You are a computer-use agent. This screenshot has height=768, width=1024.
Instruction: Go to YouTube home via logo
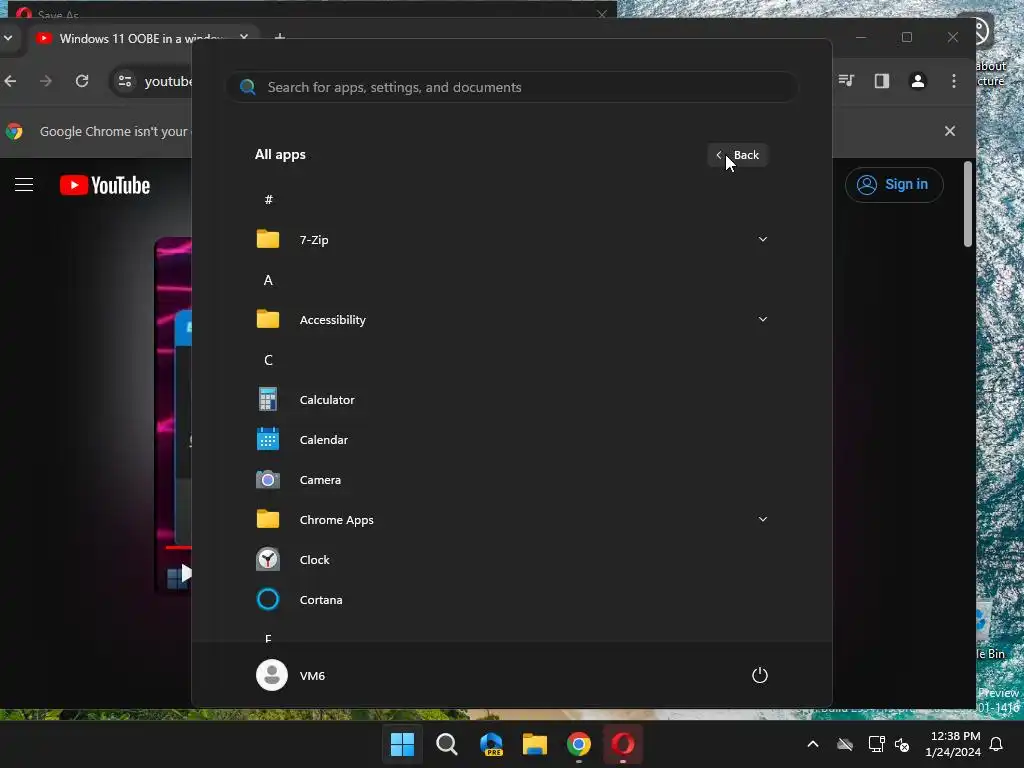(105, 185)
